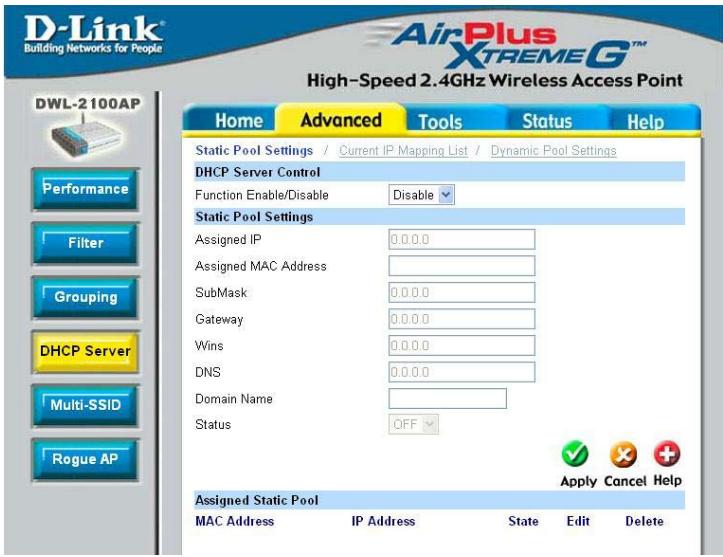723x557 pixels.
Task: Open the Filter sidebar section
Action: pyautogui.click(x=85, y=243)
